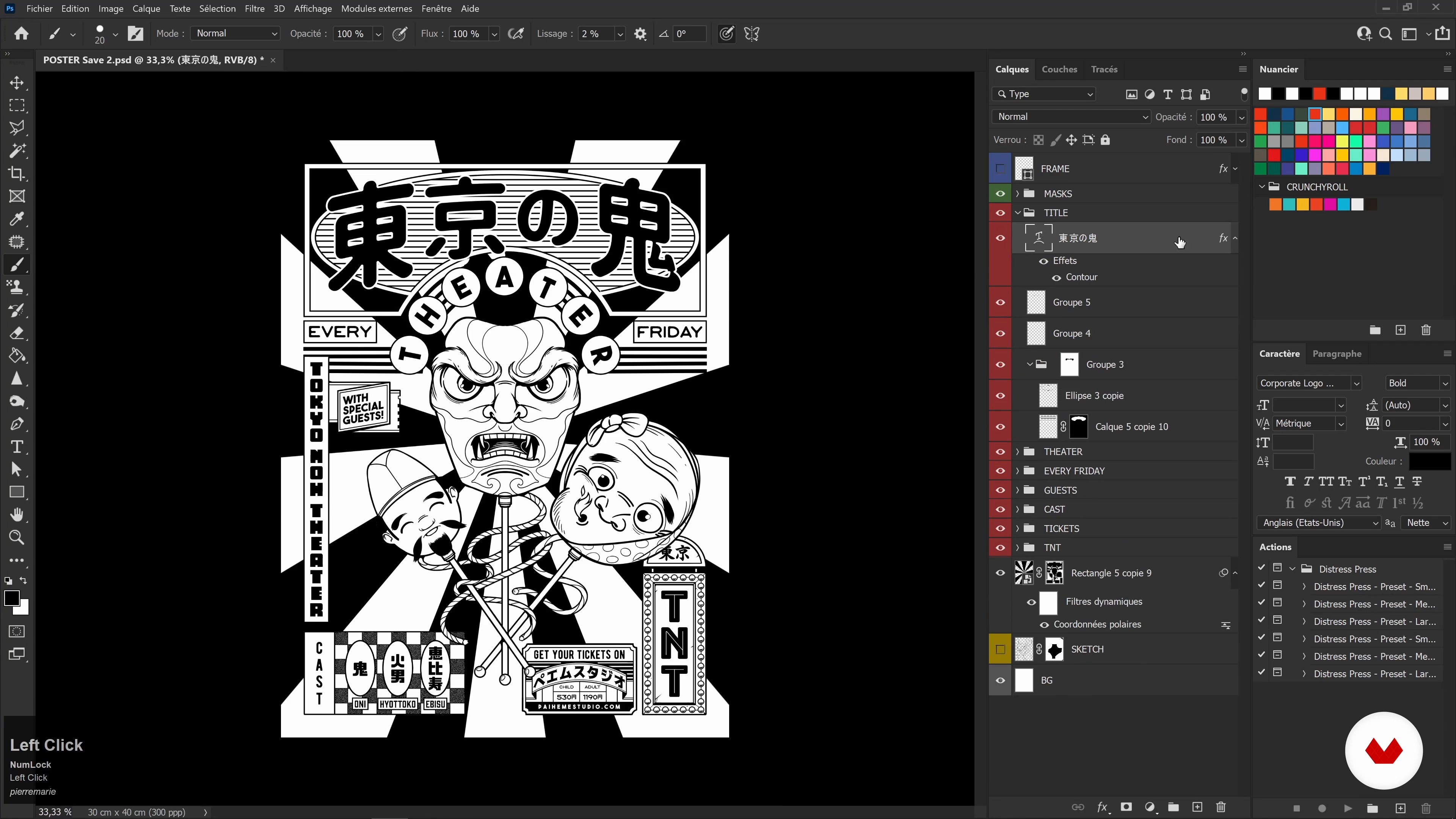Select the Polygonal Lasso tool
The height and width of the screenshot is (819, 1456).
[17, 128]
